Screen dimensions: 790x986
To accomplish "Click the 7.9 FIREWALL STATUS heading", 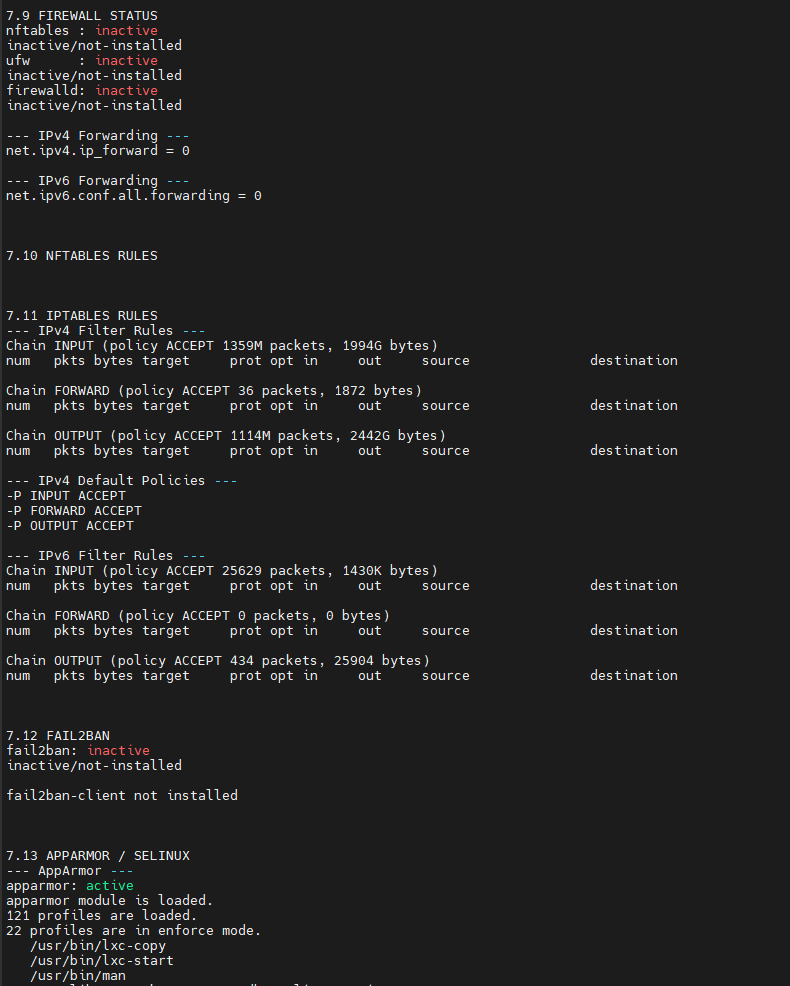I will [82, 15].
